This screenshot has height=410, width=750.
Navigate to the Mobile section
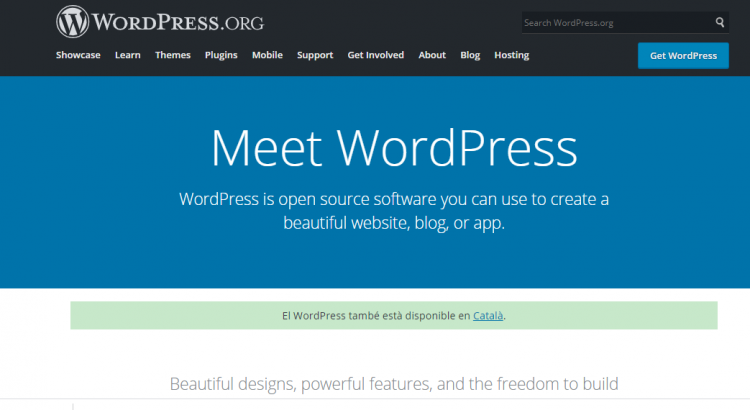pos(267,55)
